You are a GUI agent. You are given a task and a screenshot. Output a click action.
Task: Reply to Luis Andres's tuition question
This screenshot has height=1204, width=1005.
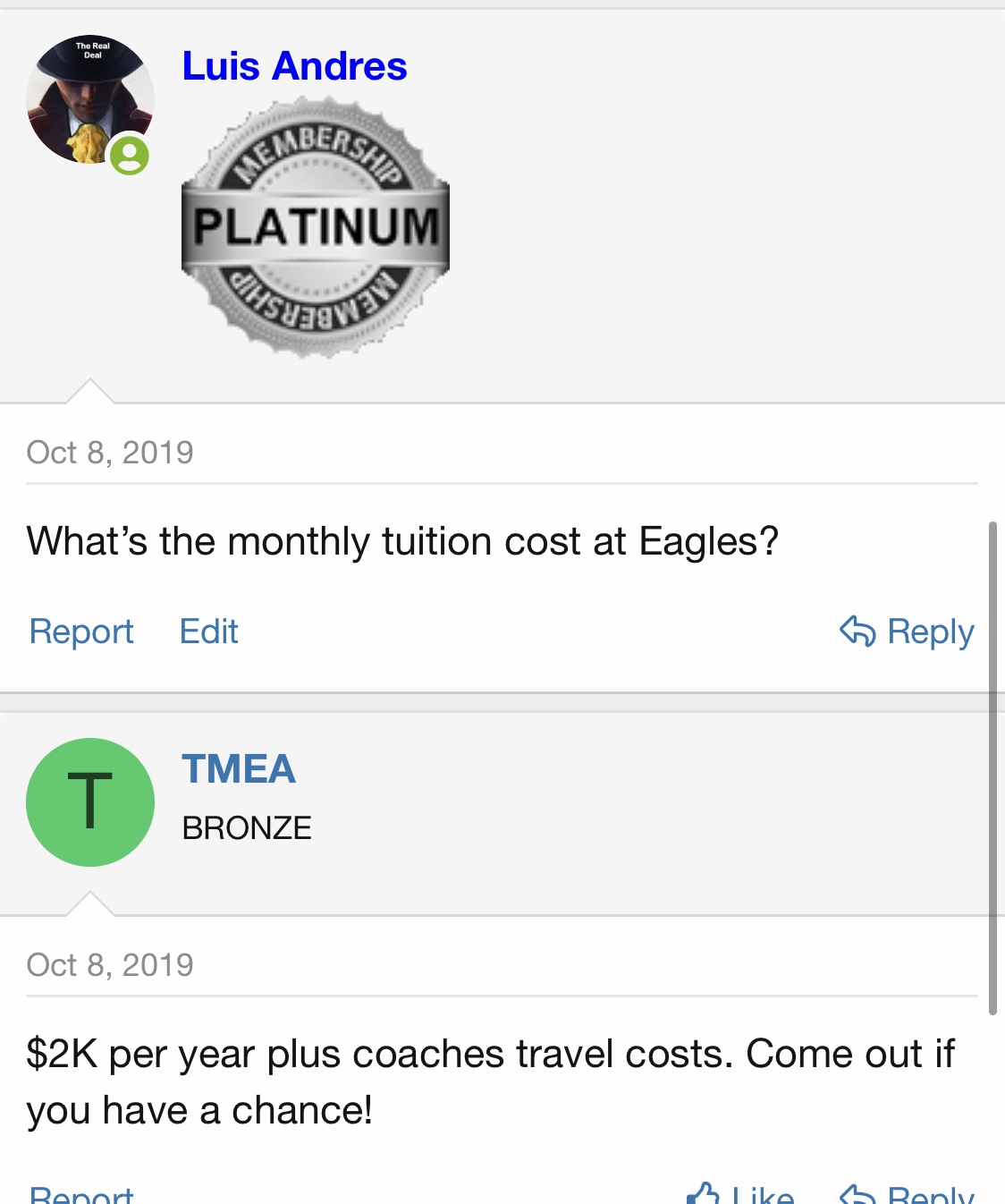click(x=929, y=632)
